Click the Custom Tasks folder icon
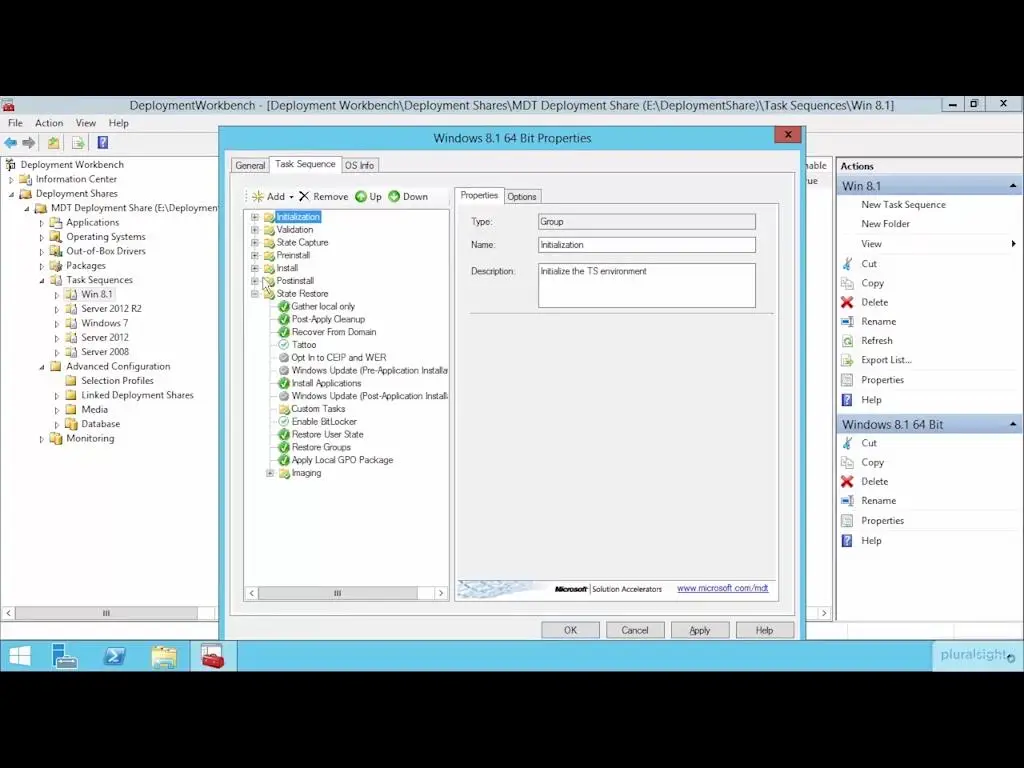 (x=284, y=409)
